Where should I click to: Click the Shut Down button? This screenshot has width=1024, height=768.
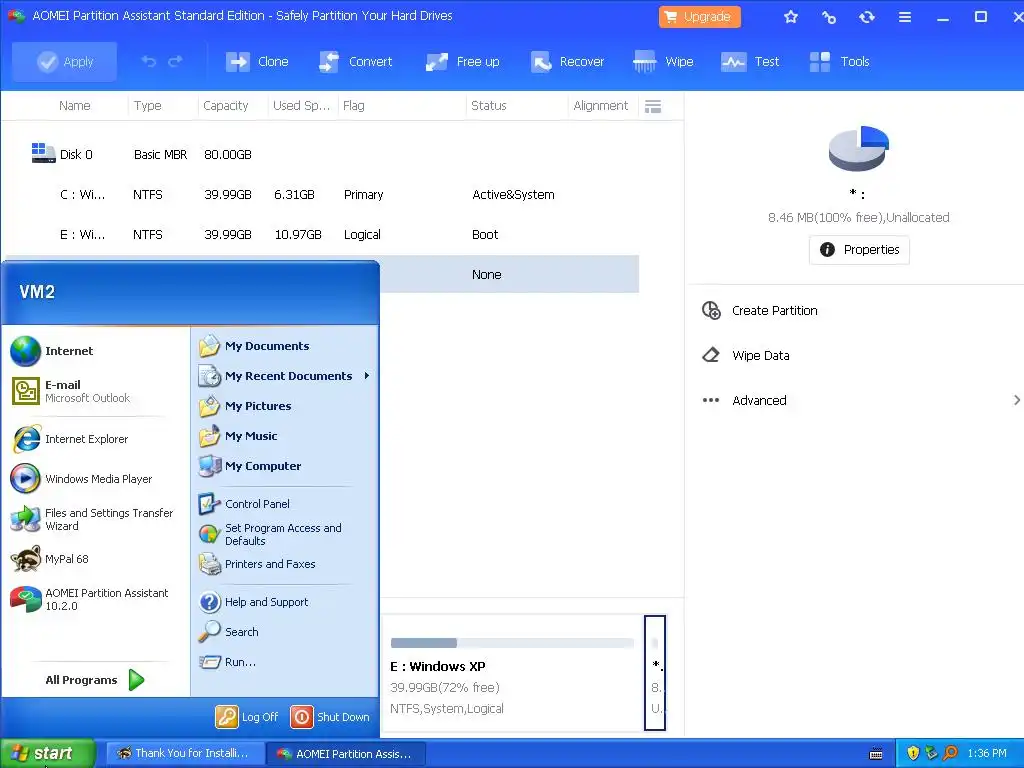[330, 717]
